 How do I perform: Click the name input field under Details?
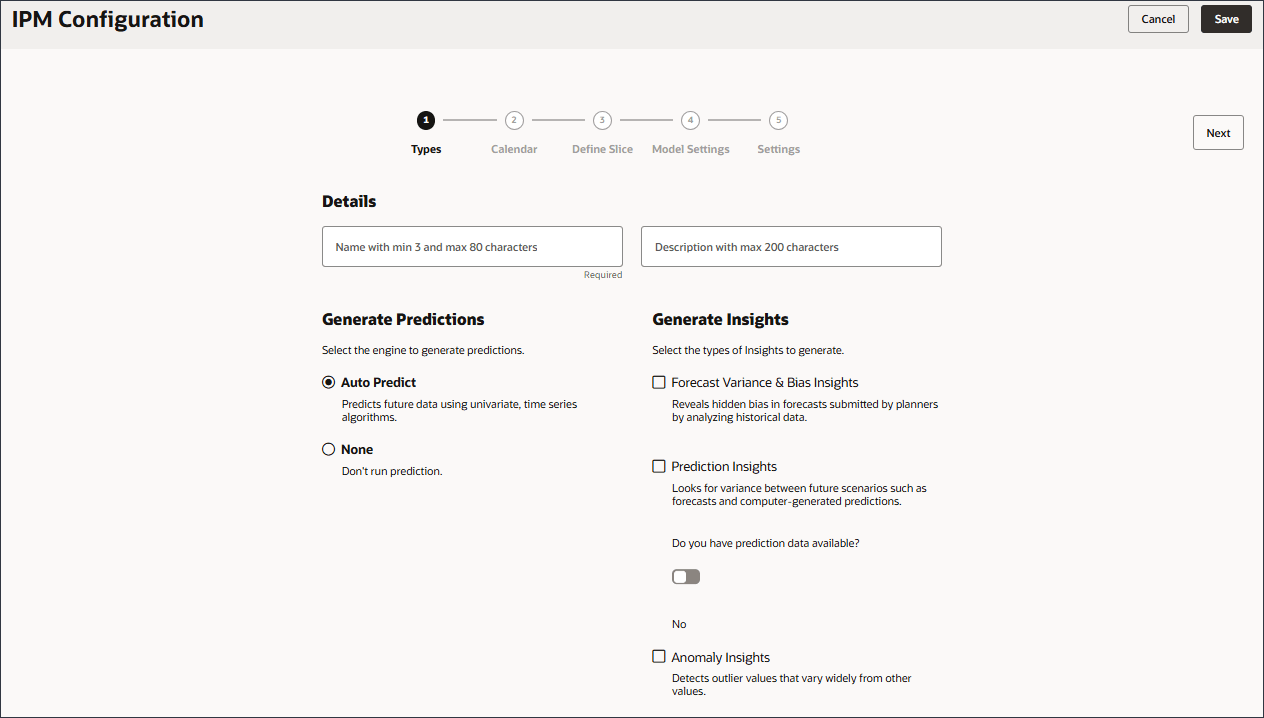(472, 246)
